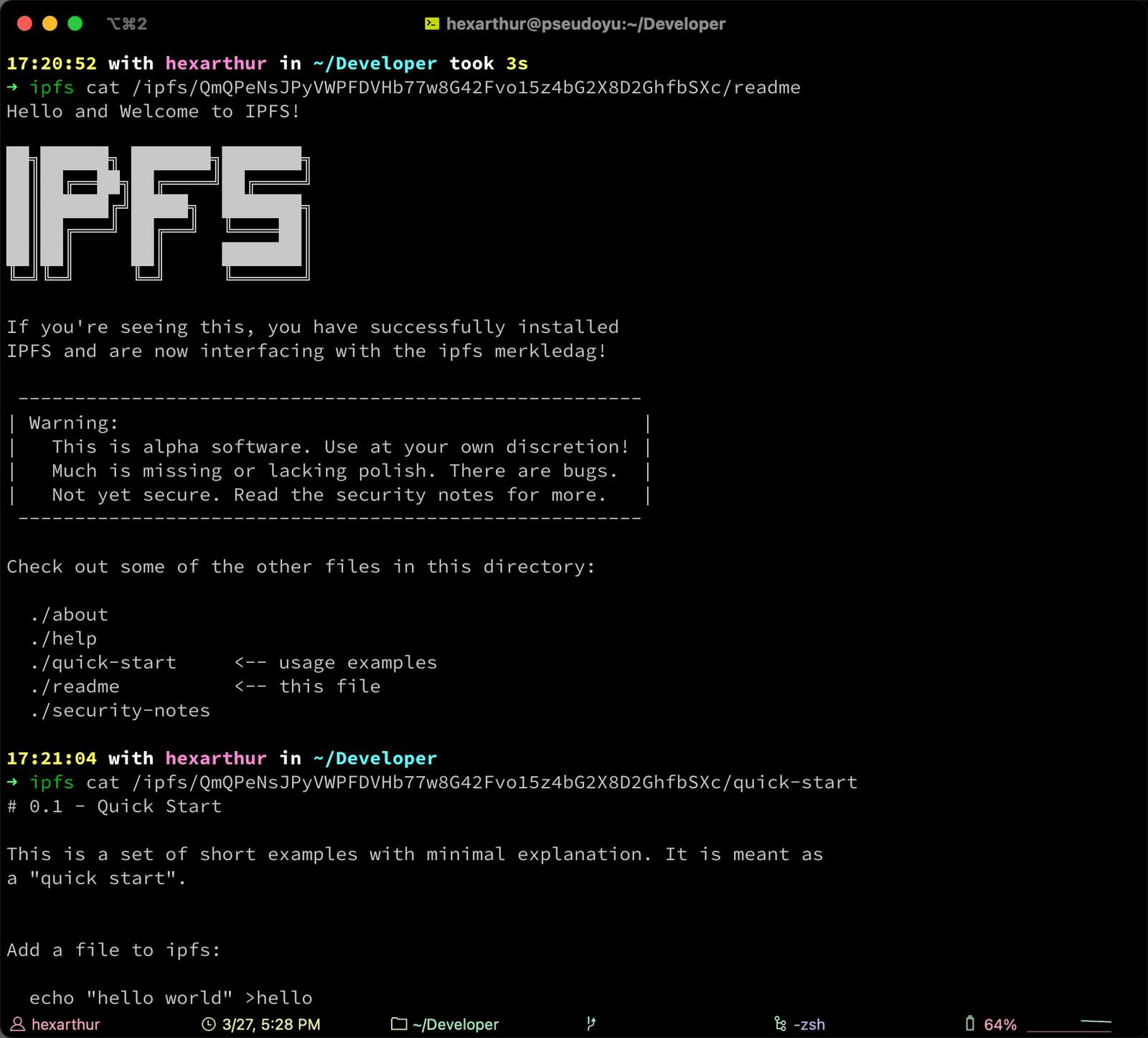Click 'Hello and Welcome to IPFS!' line

153,112
